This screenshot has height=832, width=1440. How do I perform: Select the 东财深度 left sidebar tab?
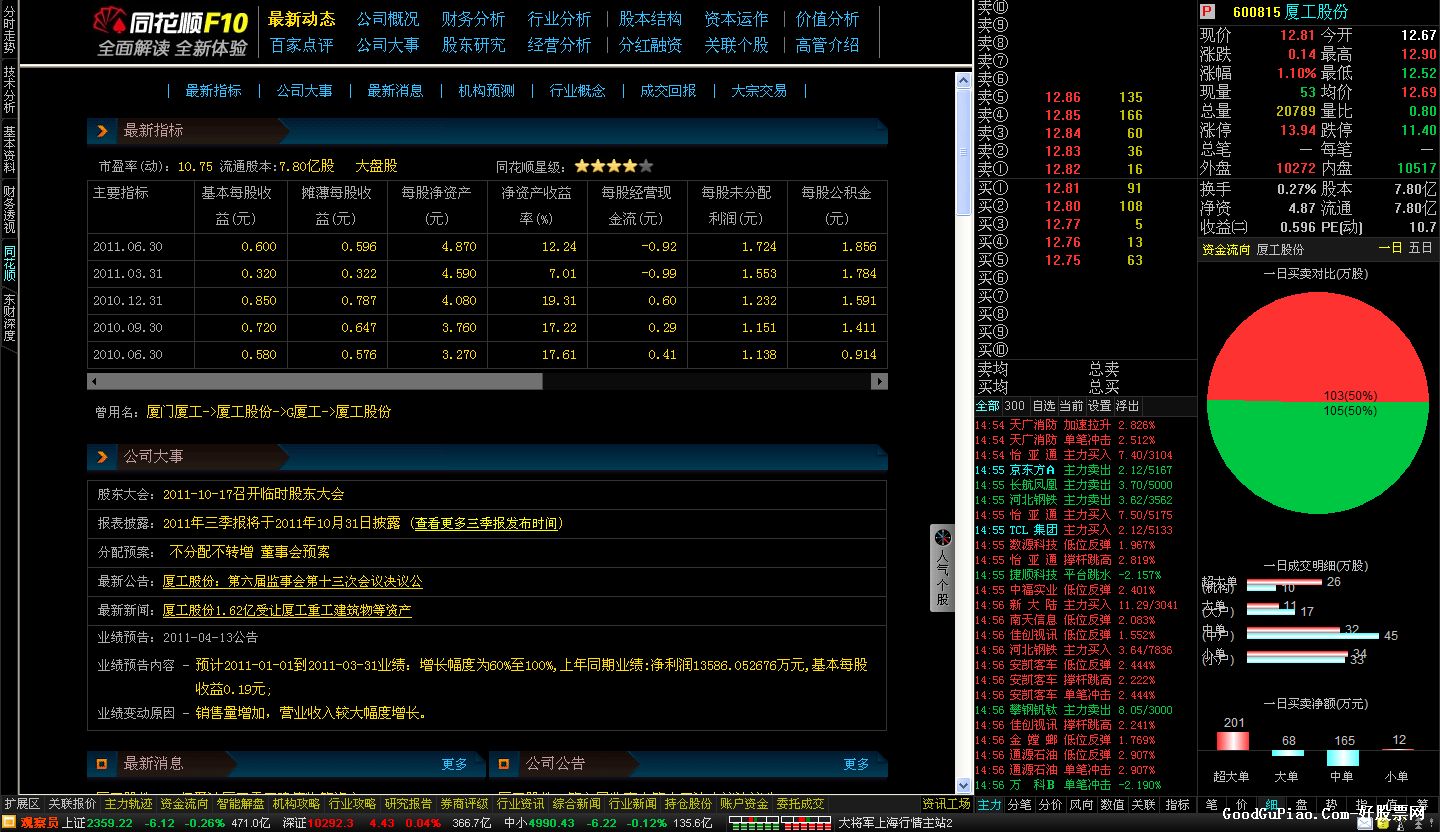9,318
